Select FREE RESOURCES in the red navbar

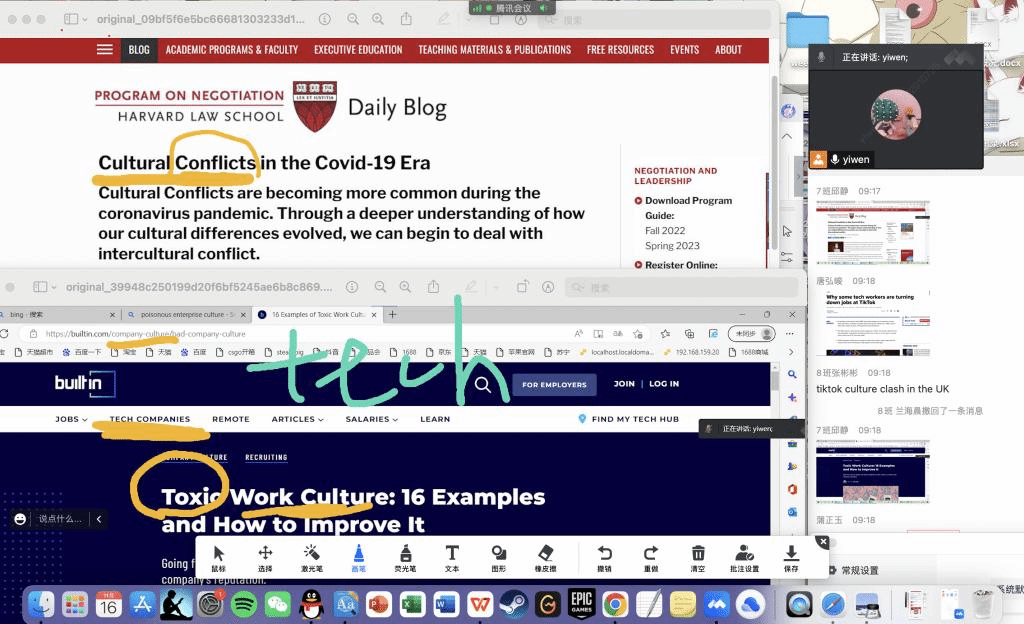click(620, 50)
